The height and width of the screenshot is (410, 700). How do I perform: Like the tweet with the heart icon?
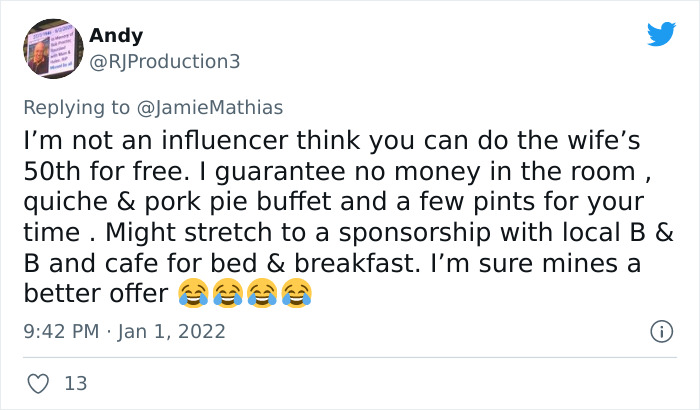pos(37,382)
